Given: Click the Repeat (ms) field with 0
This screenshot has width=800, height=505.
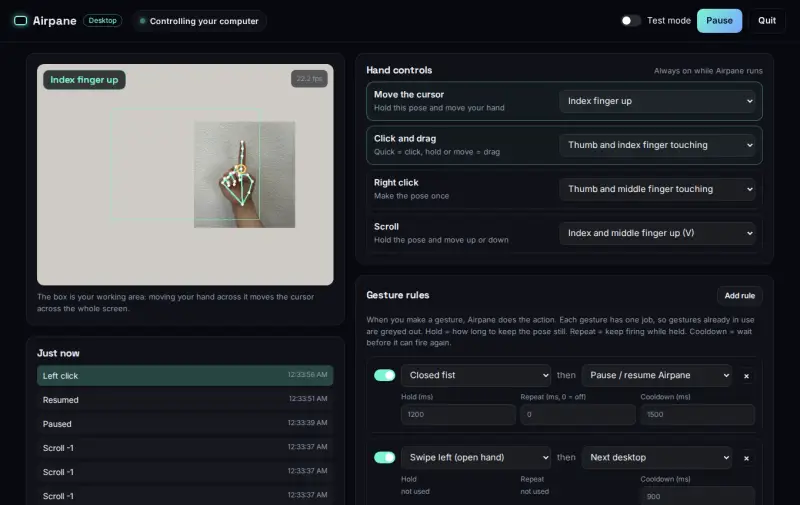Looking at the screenshot, I should tap(578, 415).
